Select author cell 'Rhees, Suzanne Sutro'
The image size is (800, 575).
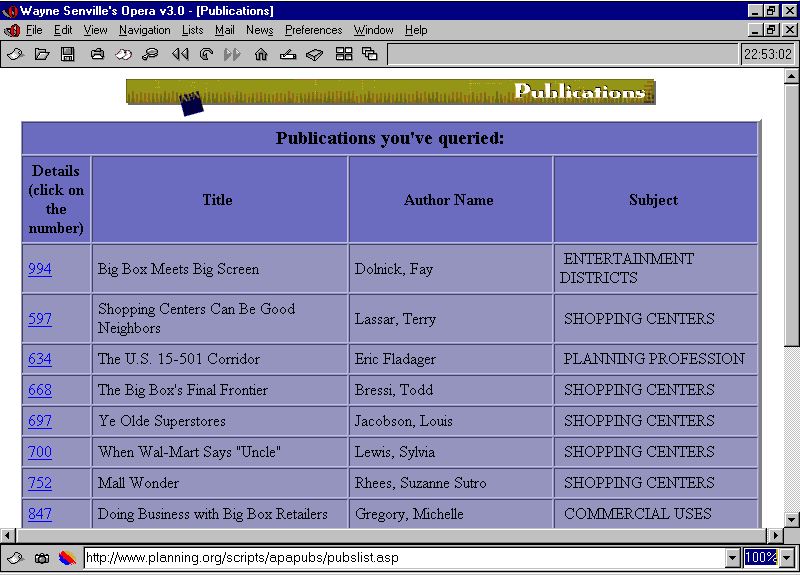451,483
